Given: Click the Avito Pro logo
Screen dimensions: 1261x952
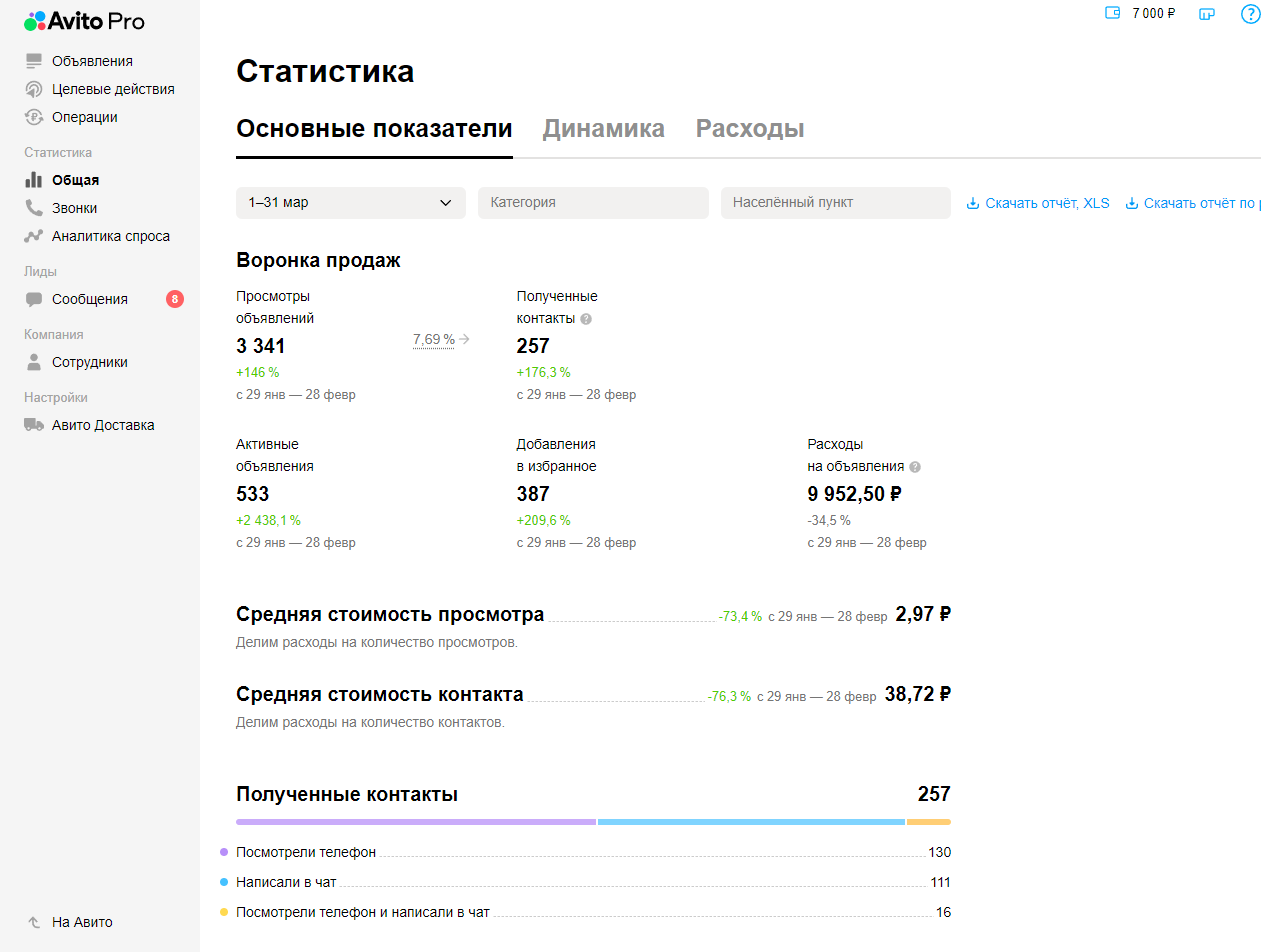Looking at the screenshot, I should (84, 21).
